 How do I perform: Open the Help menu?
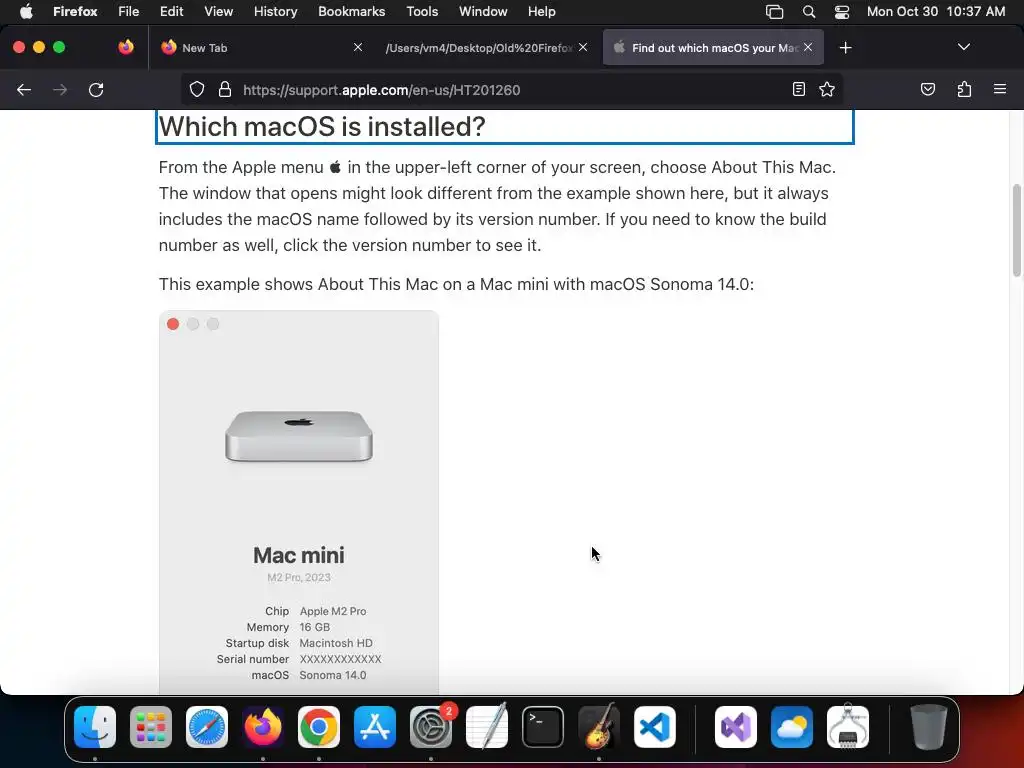[541, 12]
